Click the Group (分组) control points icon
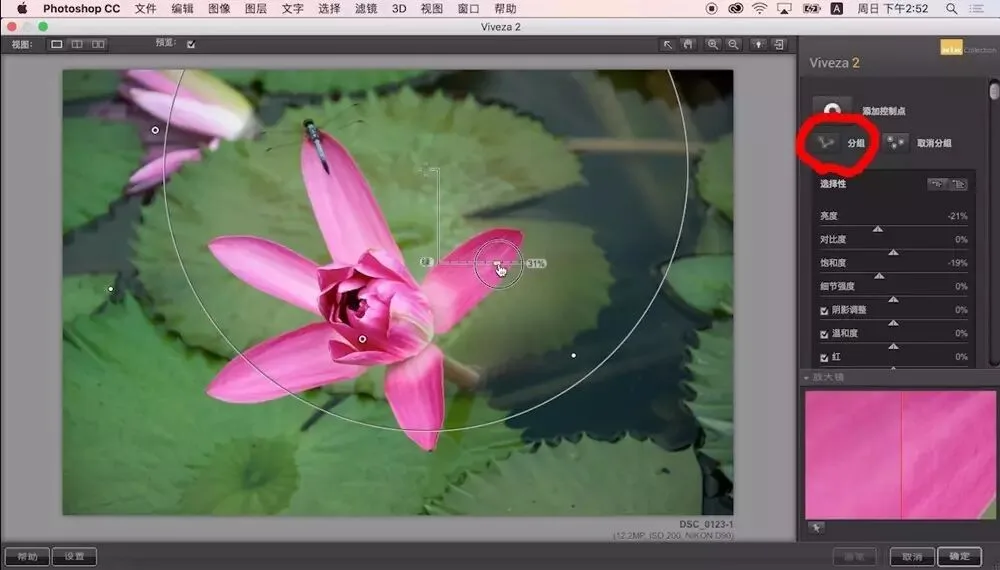 827,142
